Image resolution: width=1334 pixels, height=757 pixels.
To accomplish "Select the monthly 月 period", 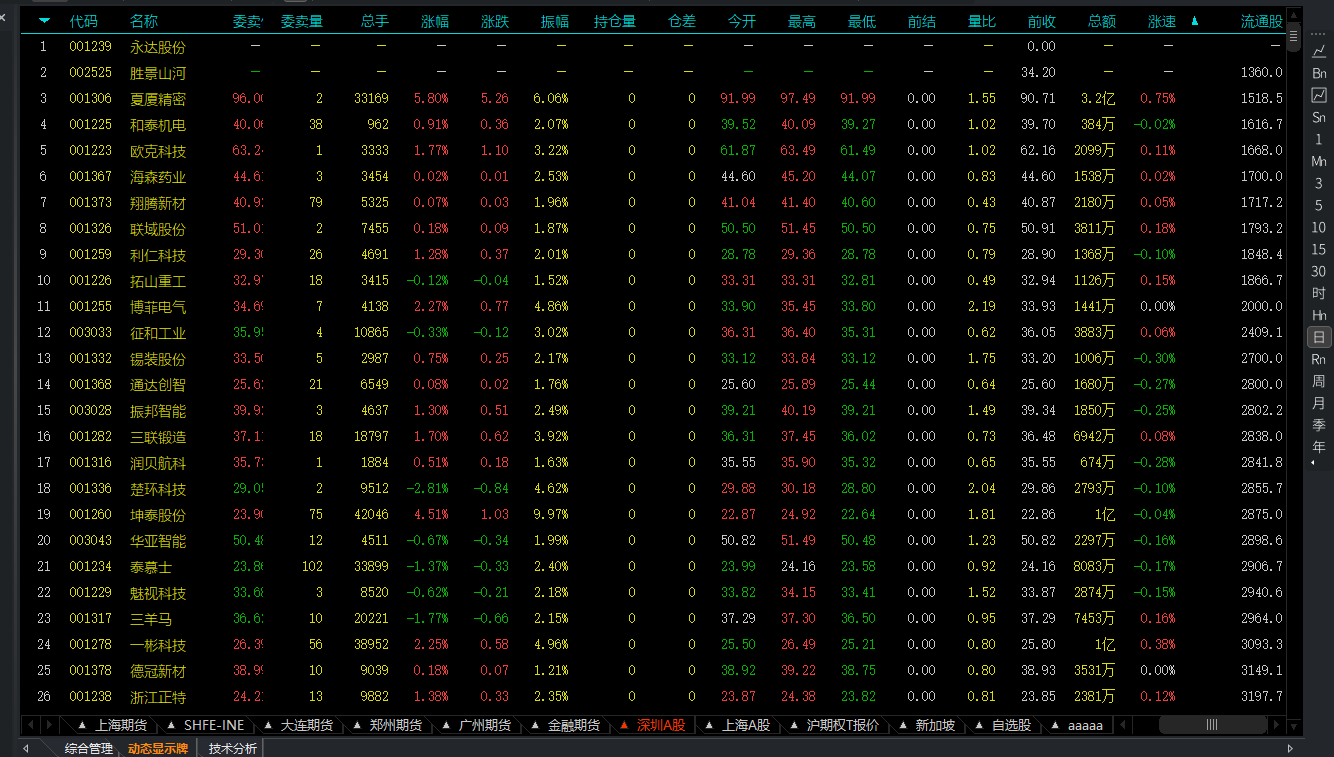I will [x=1319, y=403].
